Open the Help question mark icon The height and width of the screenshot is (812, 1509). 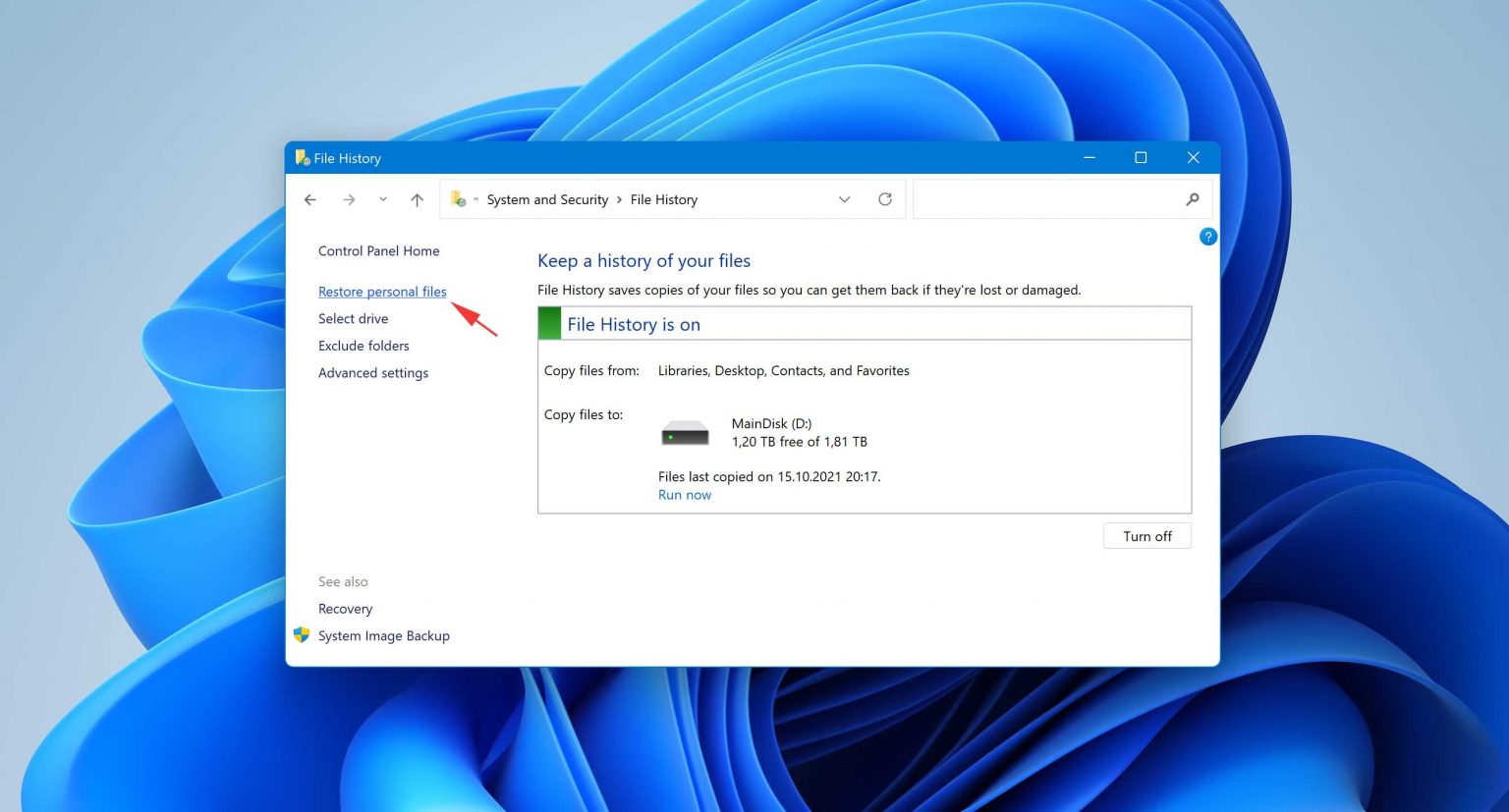tap(1207, 236)
